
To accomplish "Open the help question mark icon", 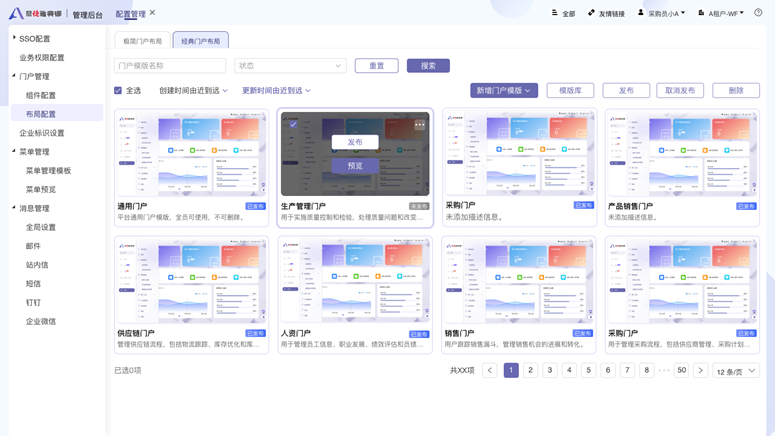I will (758, 13).
